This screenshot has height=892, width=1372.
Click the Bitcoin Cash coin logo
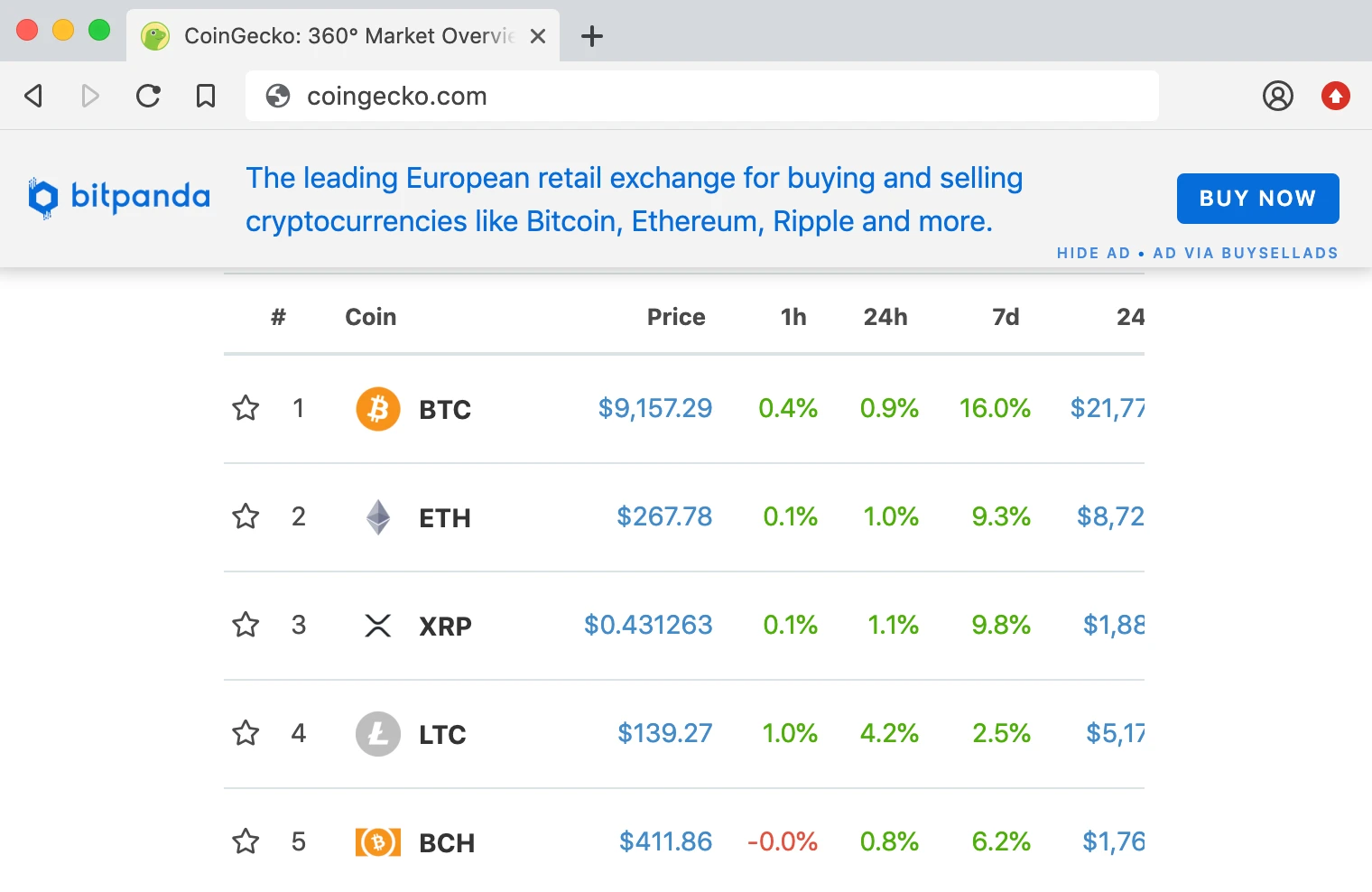(378, 842)
